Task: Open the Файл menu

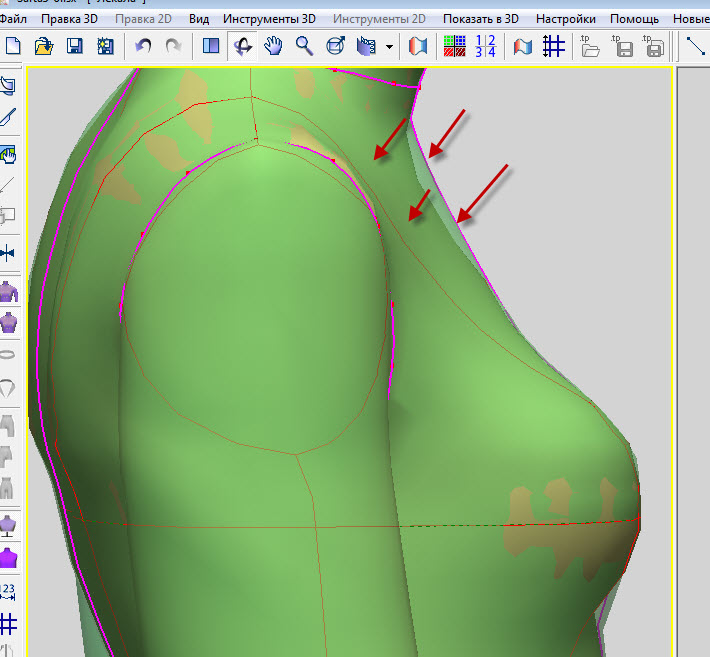Action: pos(14,19)
